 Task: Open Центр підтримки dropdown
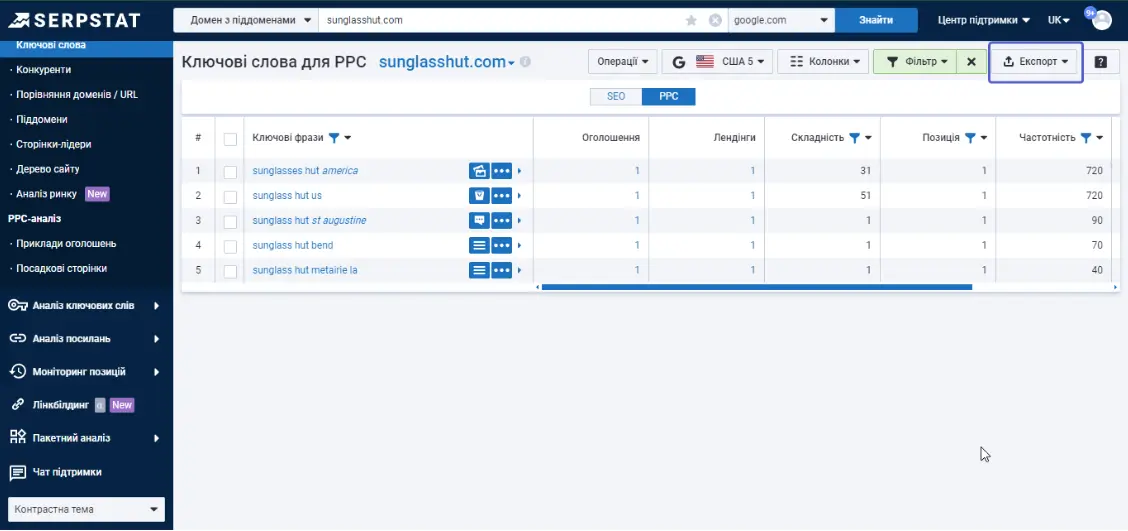tap(983, 20)
